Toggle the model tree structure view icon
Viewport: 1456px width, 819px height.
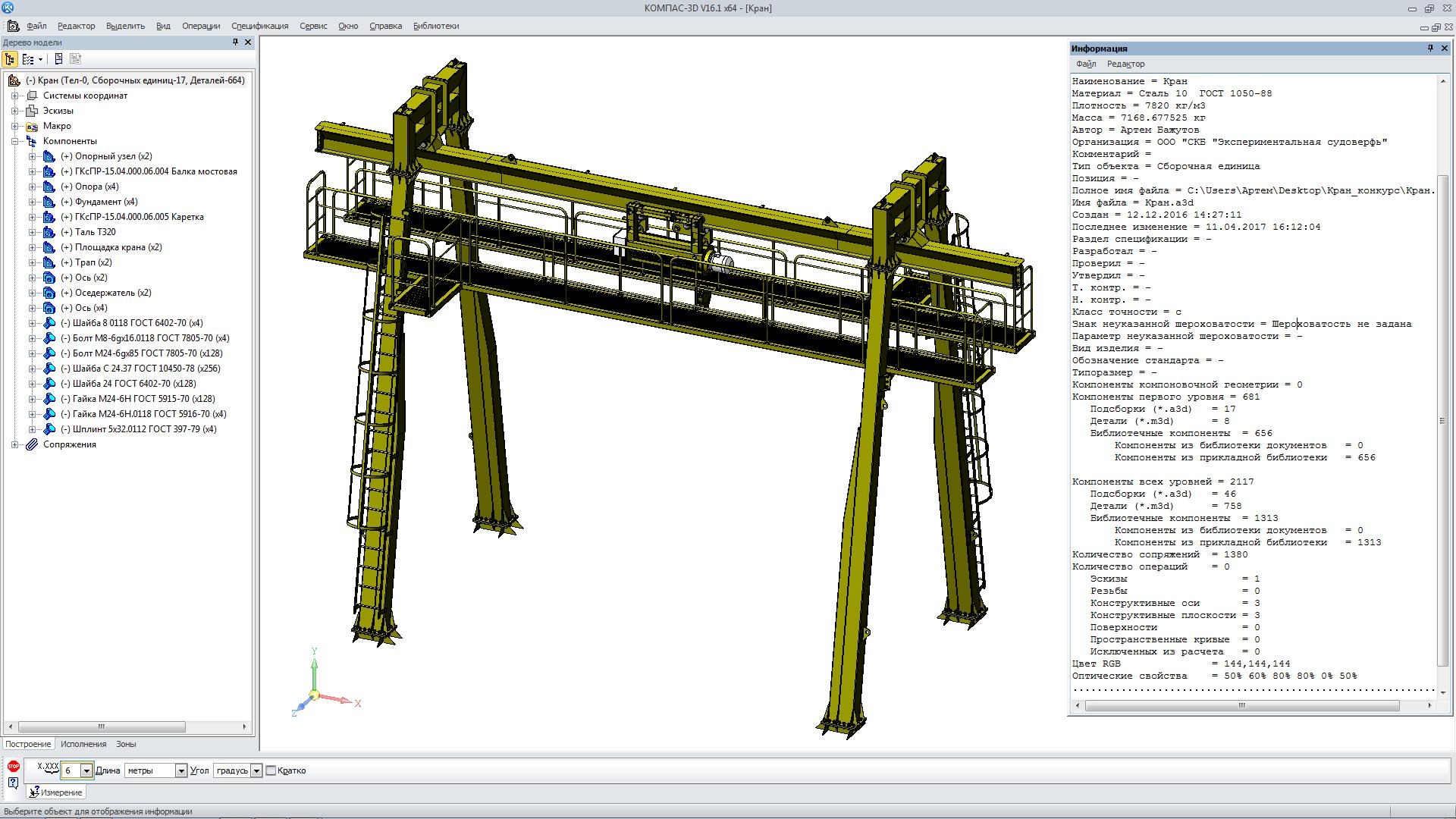(x=10, y=59)
